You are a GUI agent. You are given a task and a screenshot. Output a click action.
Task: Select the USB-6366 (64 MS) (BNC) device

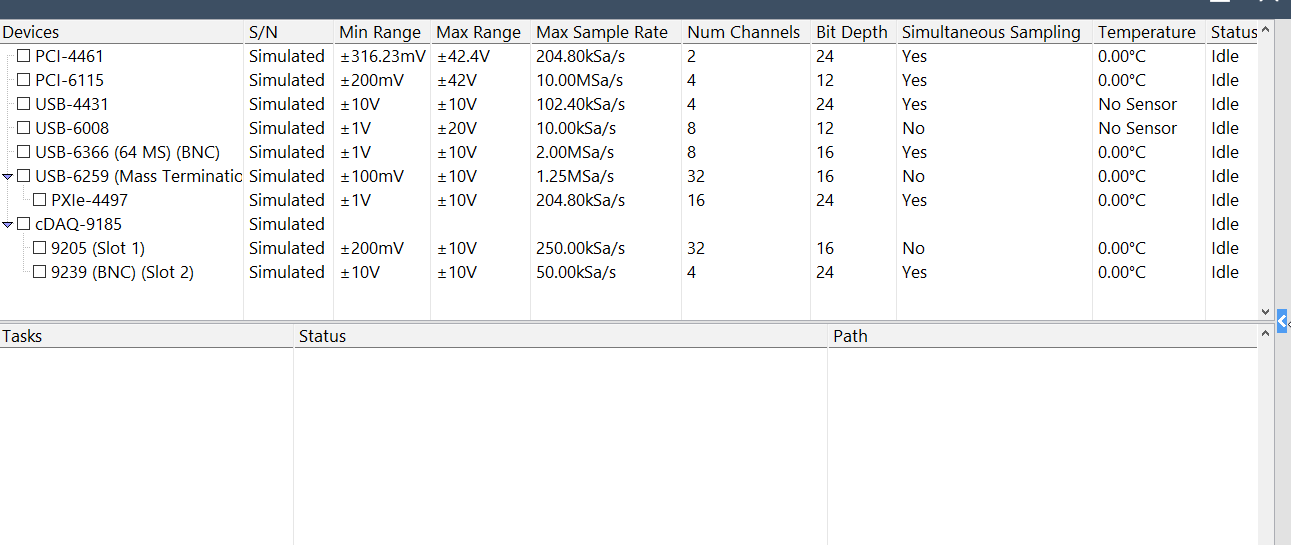pyautogui.click(x=127, y=152)
